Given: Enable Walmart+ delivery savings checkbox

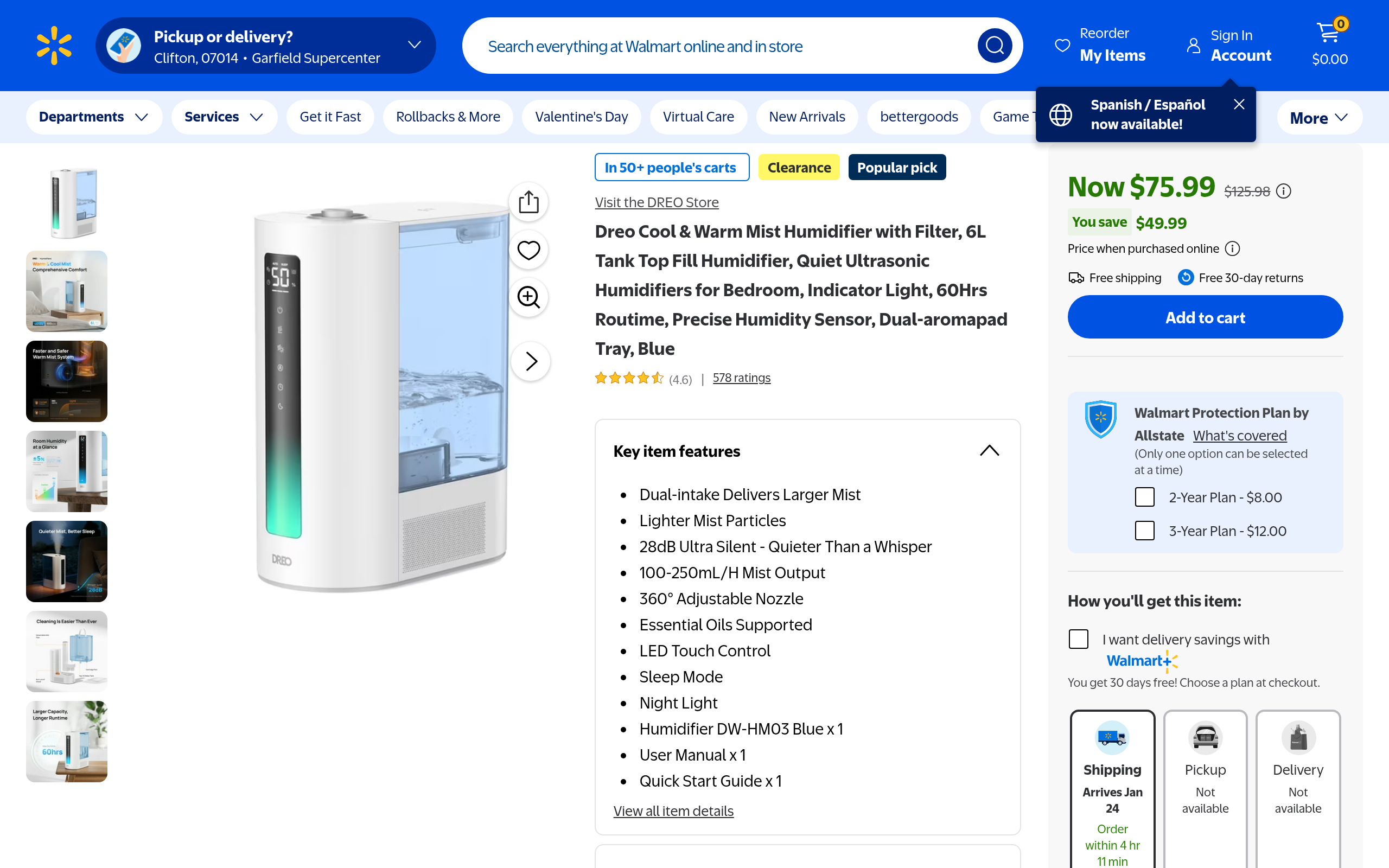Looking at the screenshot, I should click(x=1079, y=639).
